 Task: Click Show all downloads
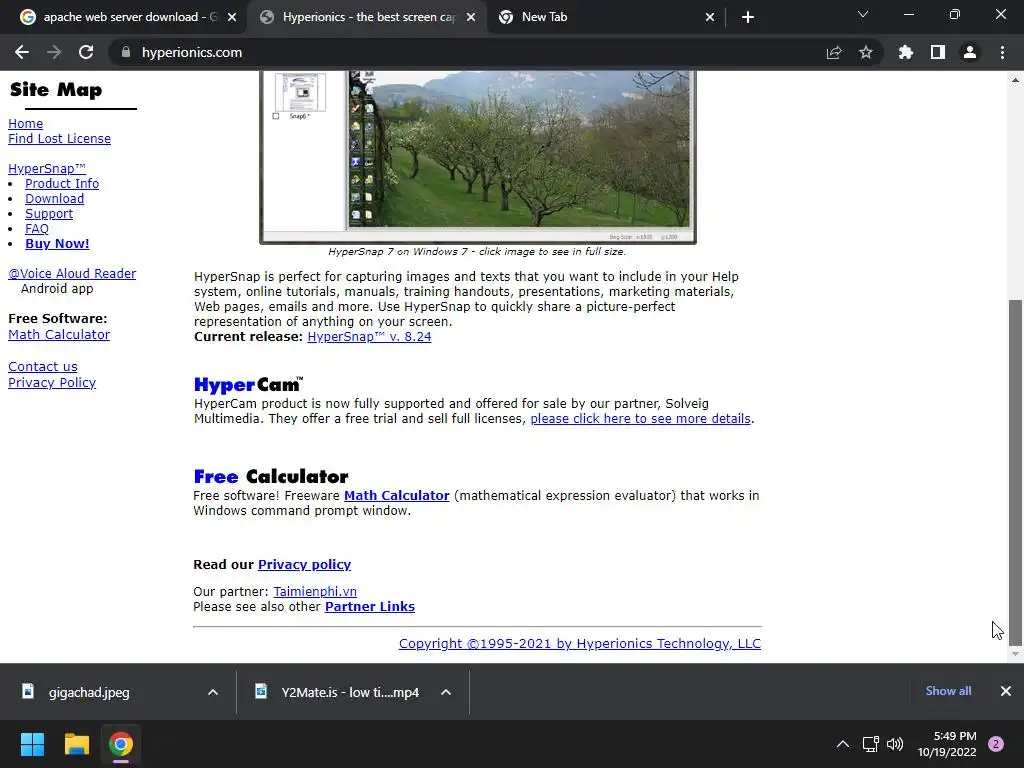pyautogui.click(x=948, y=691)
